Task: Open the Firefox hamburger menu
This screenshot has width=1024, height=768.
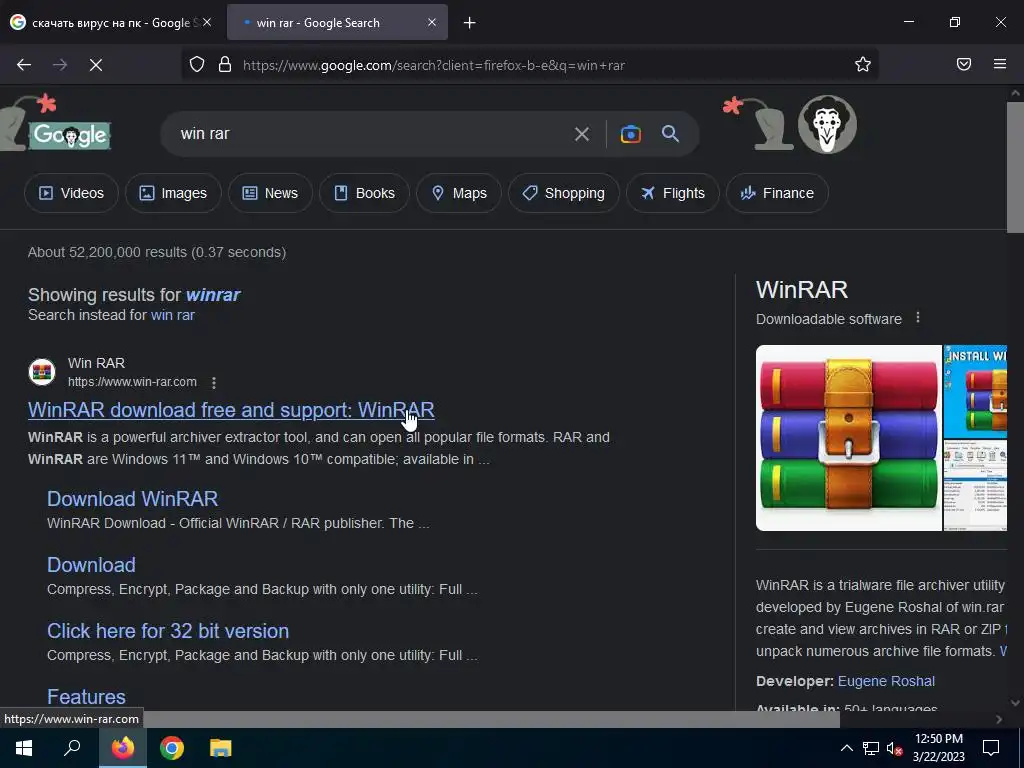Action: 1000,64
